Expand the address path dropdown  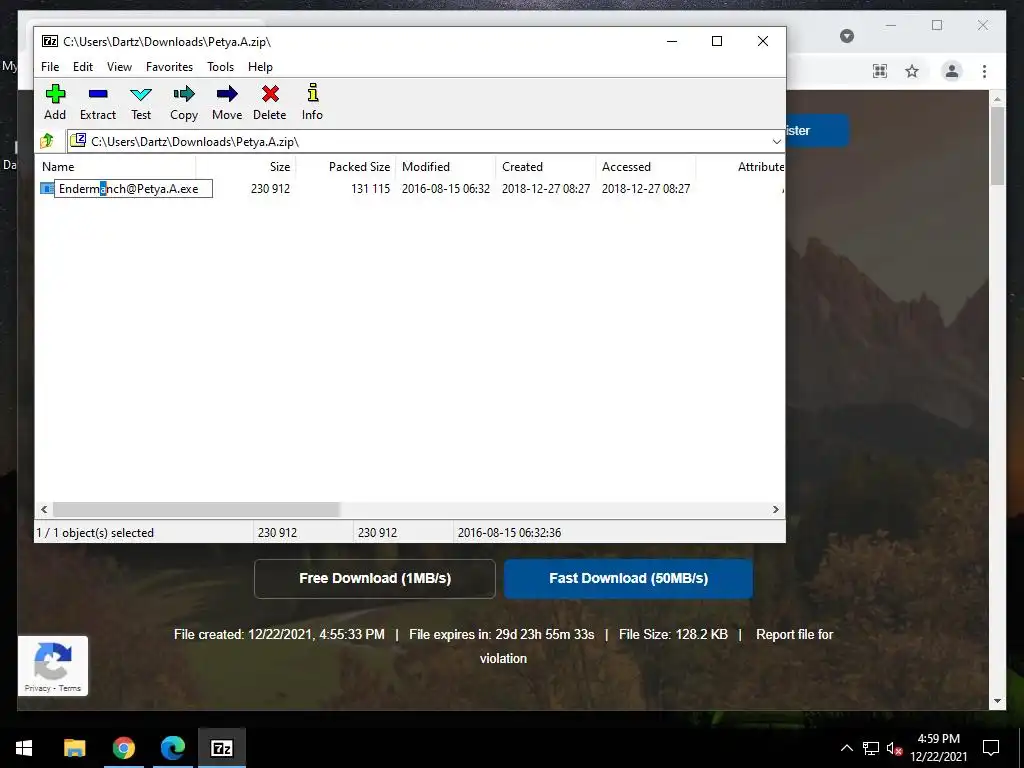[x=776, y=141]
